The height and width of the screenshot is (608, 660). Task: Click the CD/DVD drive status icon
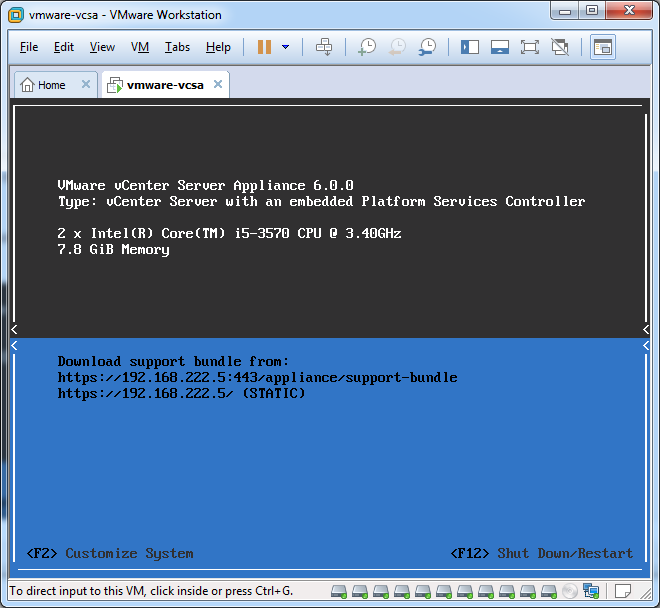(x=570, y=591)
